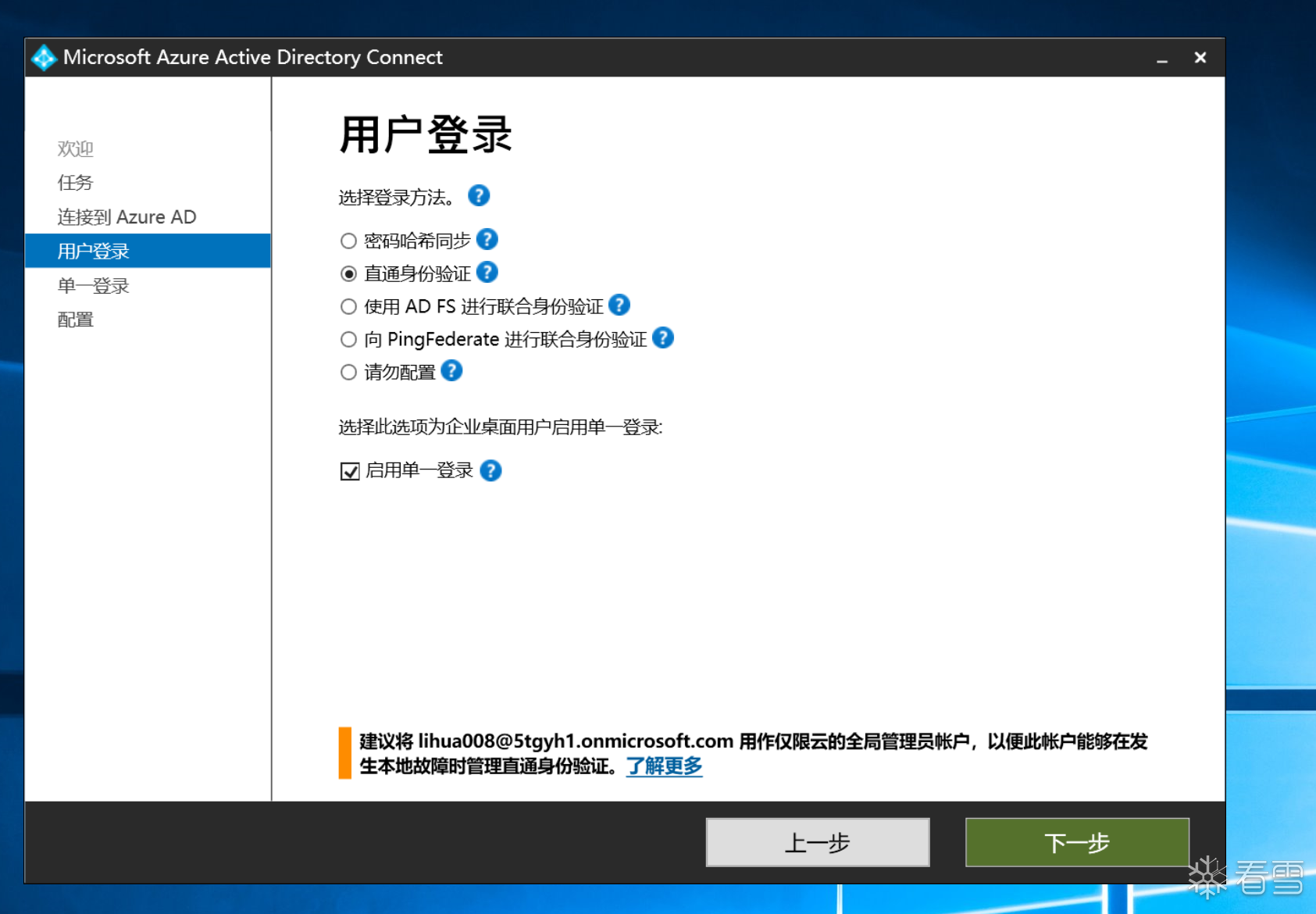1316x914 pixels.
Task: Select 向 PingFederate 进行联合身份验证 option
Action: tap(348, 339)
